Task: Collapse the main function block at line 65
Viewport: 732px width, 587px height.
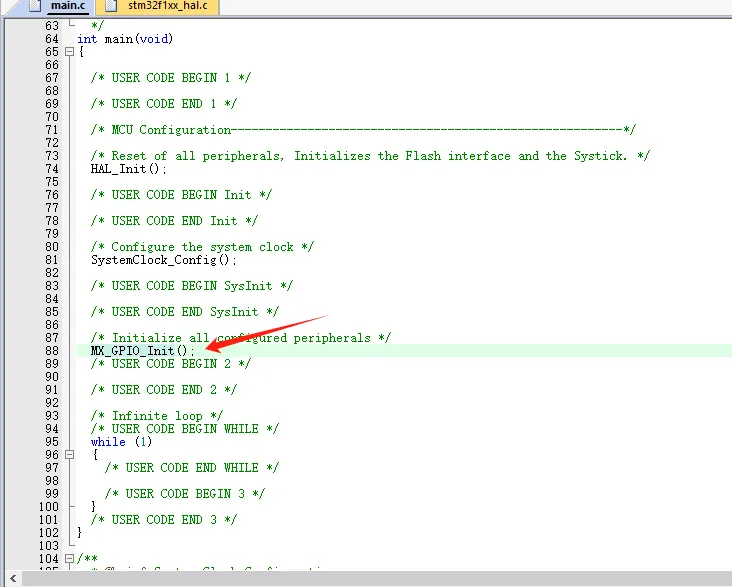Action: 68,52
